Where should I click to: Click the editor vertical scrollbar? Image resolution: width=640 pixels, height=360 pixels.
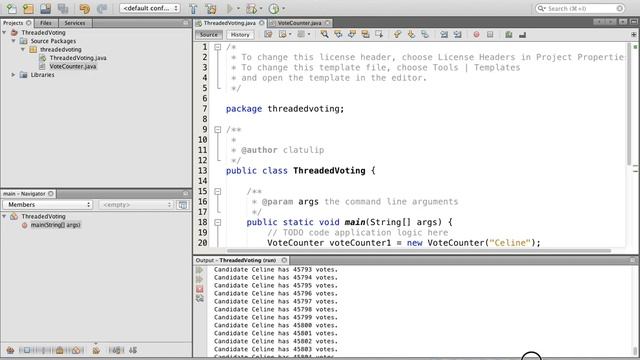pos(629,104)
